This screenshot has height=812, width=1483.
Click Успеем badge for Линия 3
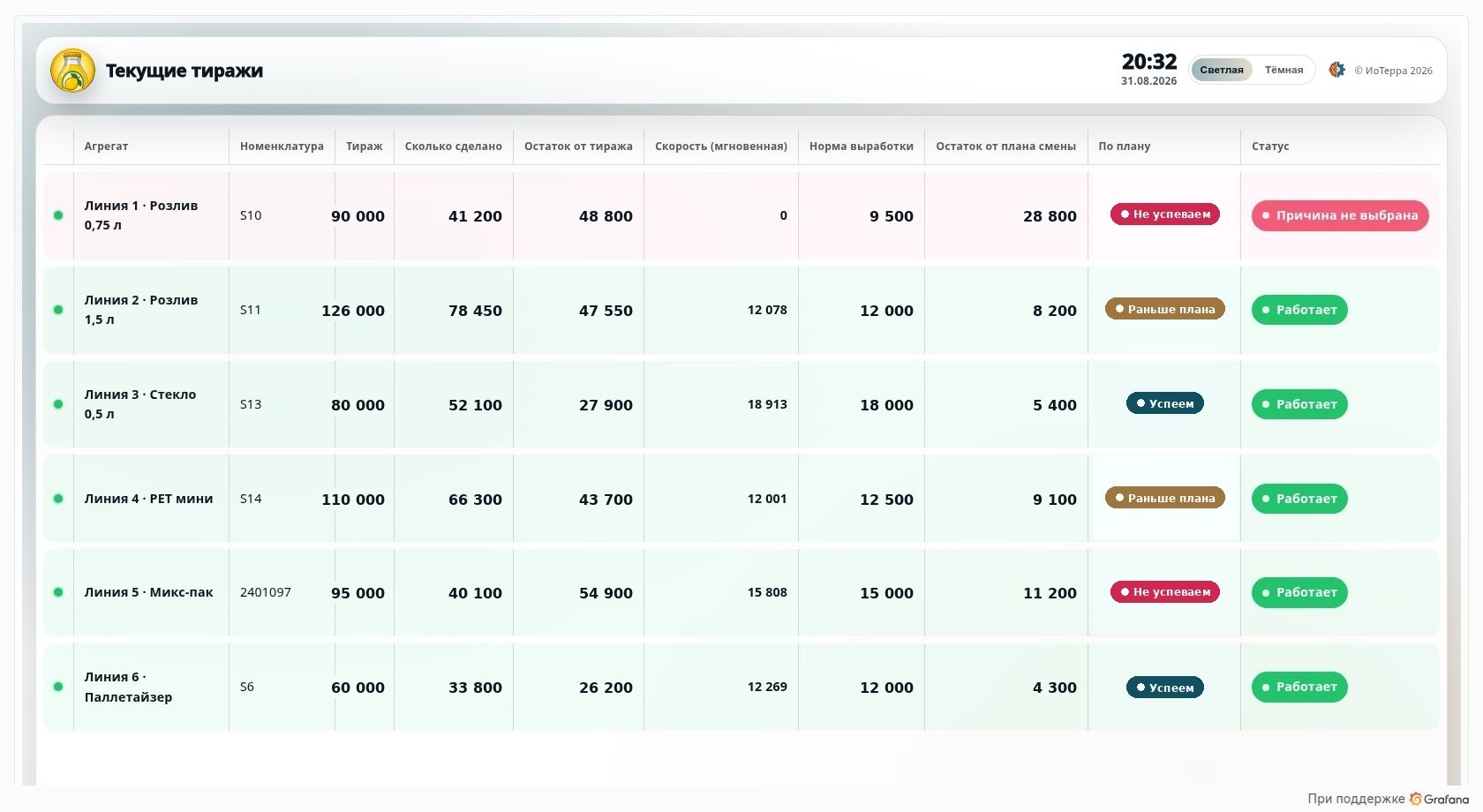pos(1165,403)
